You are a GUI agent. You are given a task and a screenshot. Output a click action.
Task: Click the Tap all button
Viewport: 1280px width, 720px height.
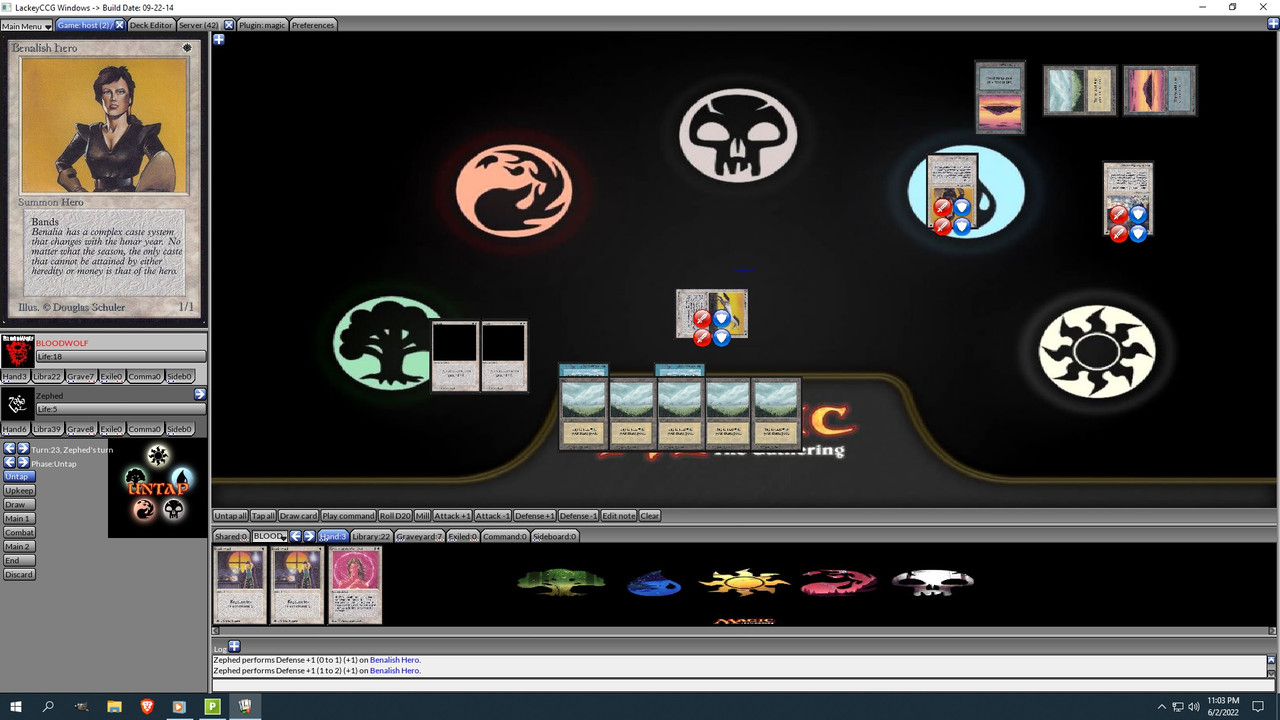coord(263,516)
